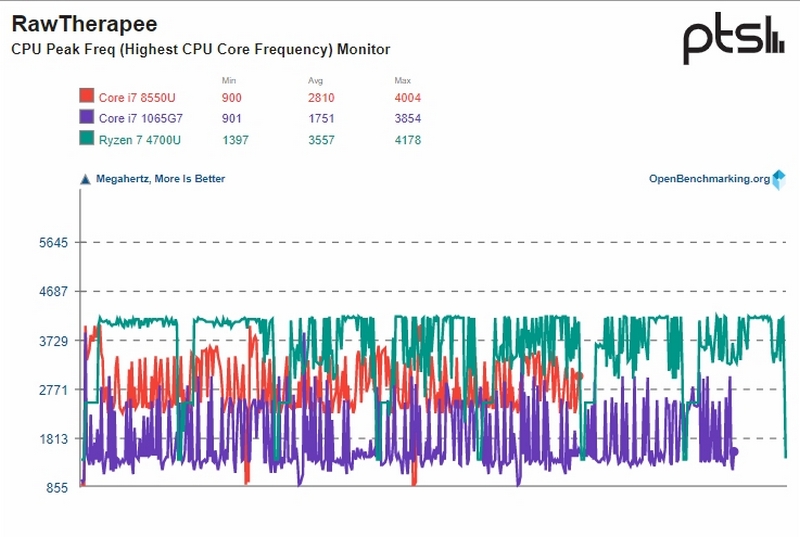Click the Min column header

229,80
